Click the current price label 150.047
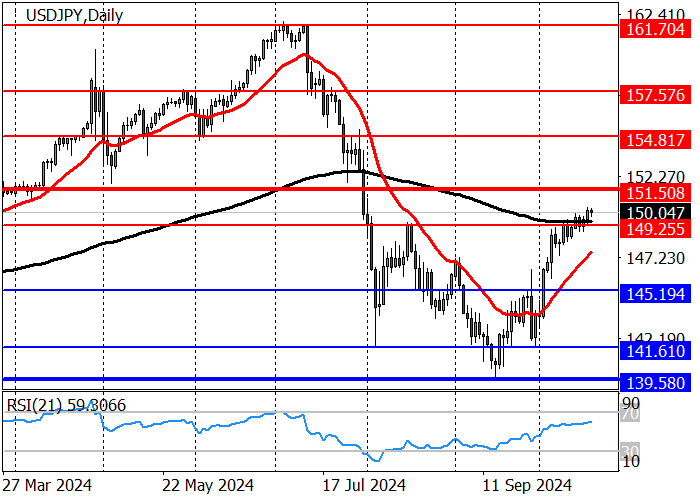This screenshot has height=500, width=700. pos(655,213)
